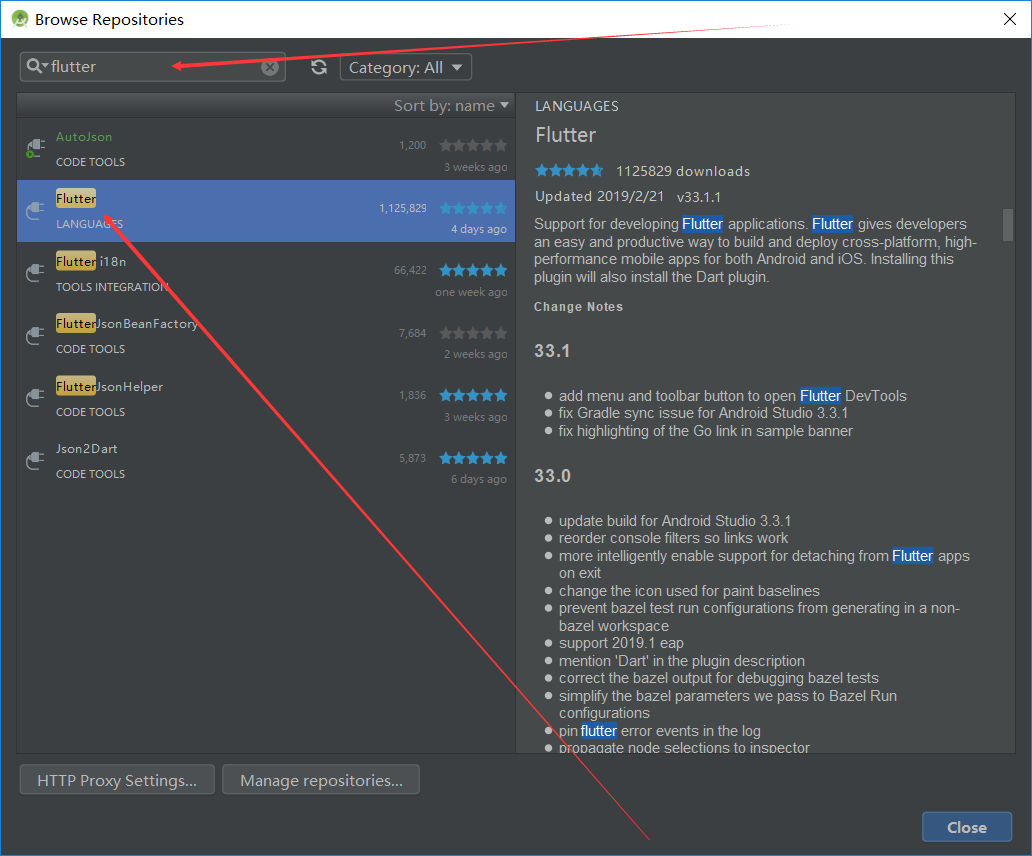Click the FlutterJsonBeanFactory plugin icon
The image size is (1032, 856).
[36, 336]
